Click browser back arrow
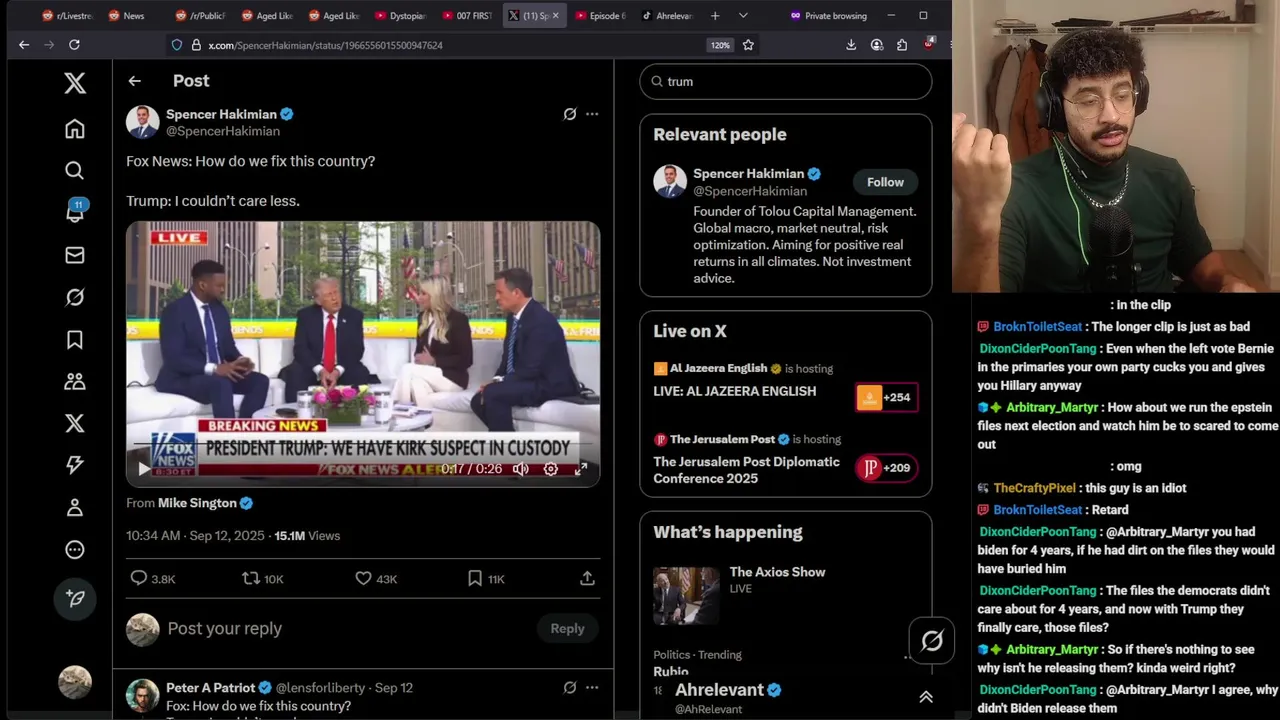This screenshot has height=720, width=1280. [x=24, y=45]
